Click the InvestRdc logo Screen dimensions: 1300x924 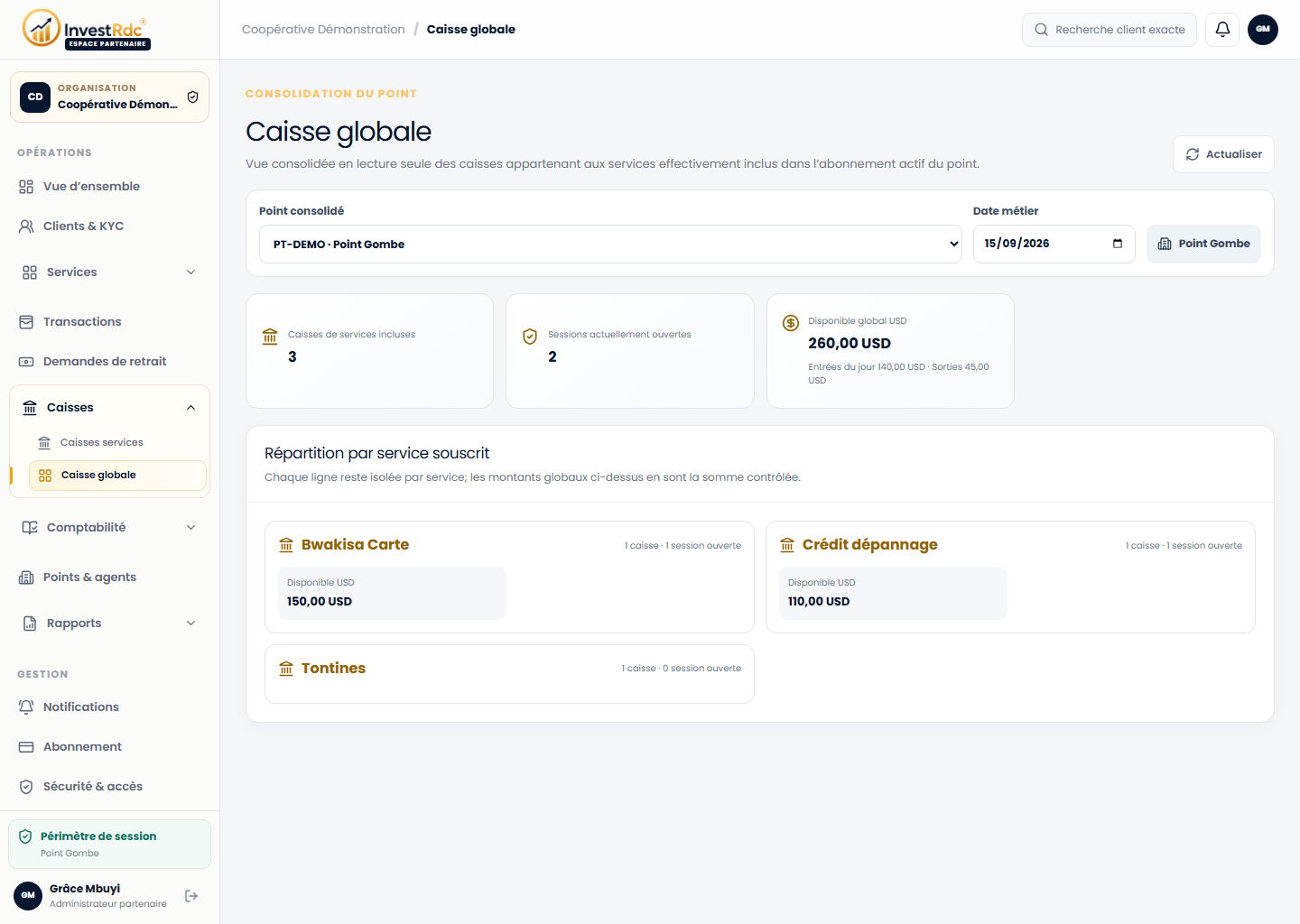[87, 29]
